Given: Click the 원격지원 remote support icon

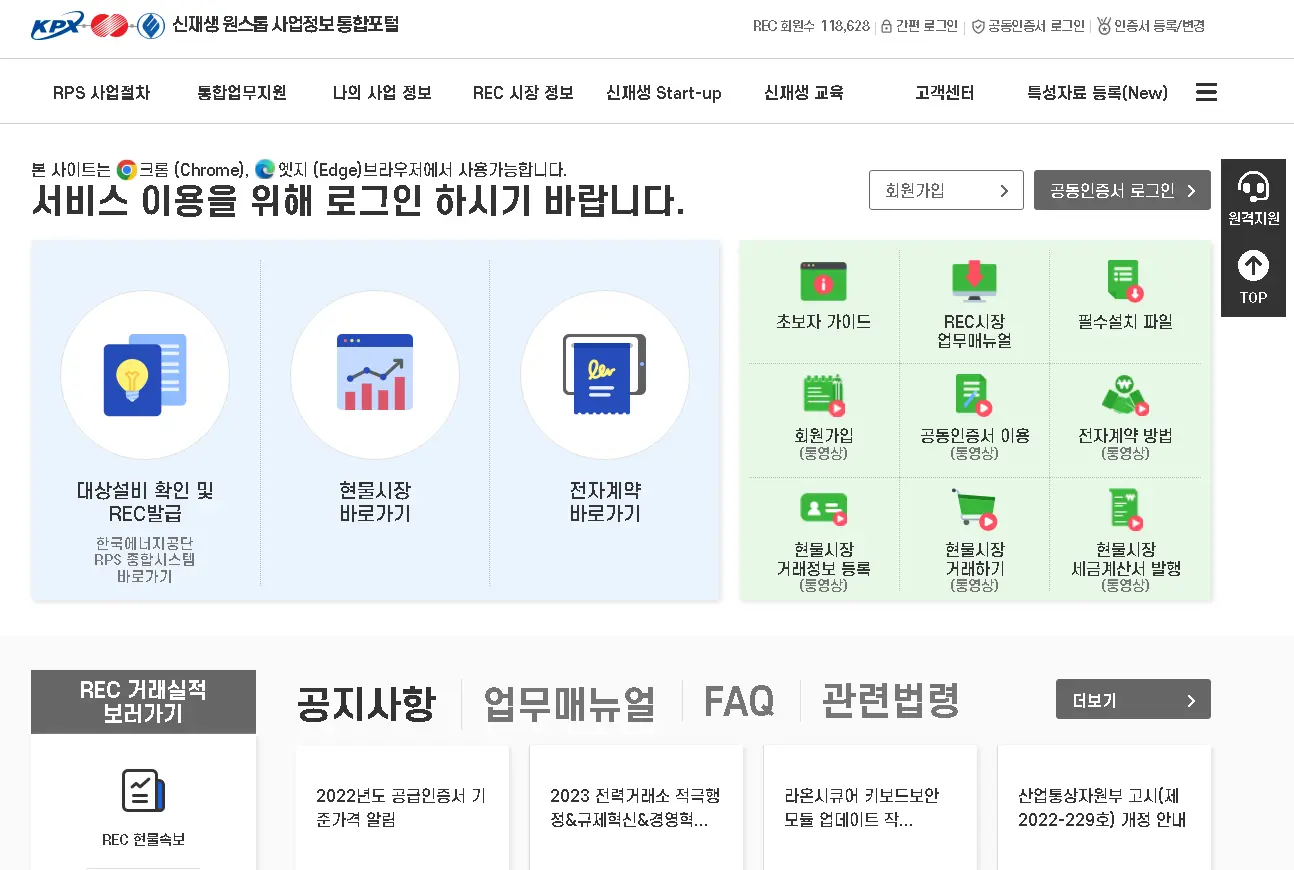Looking at the screenshot, I should pyautogui.click(x=1253, y=190).
